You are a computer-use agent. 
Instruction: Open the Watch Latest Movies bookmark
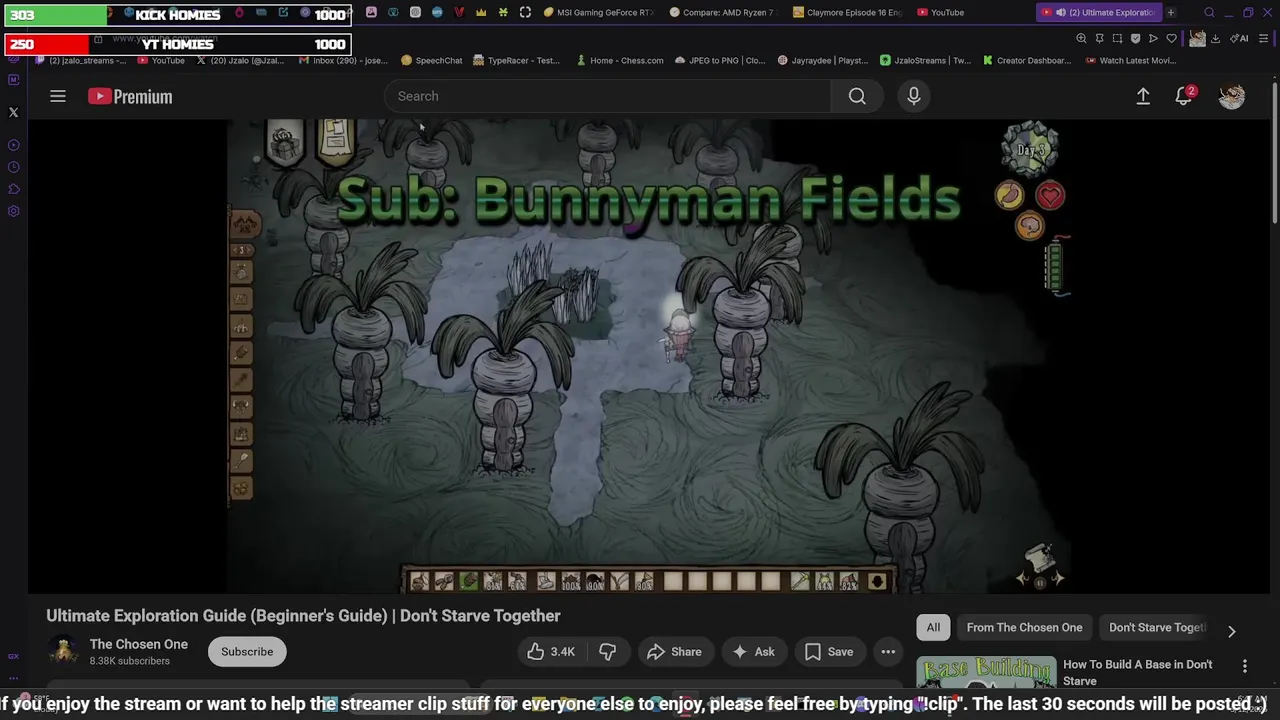pos(1131,60)
